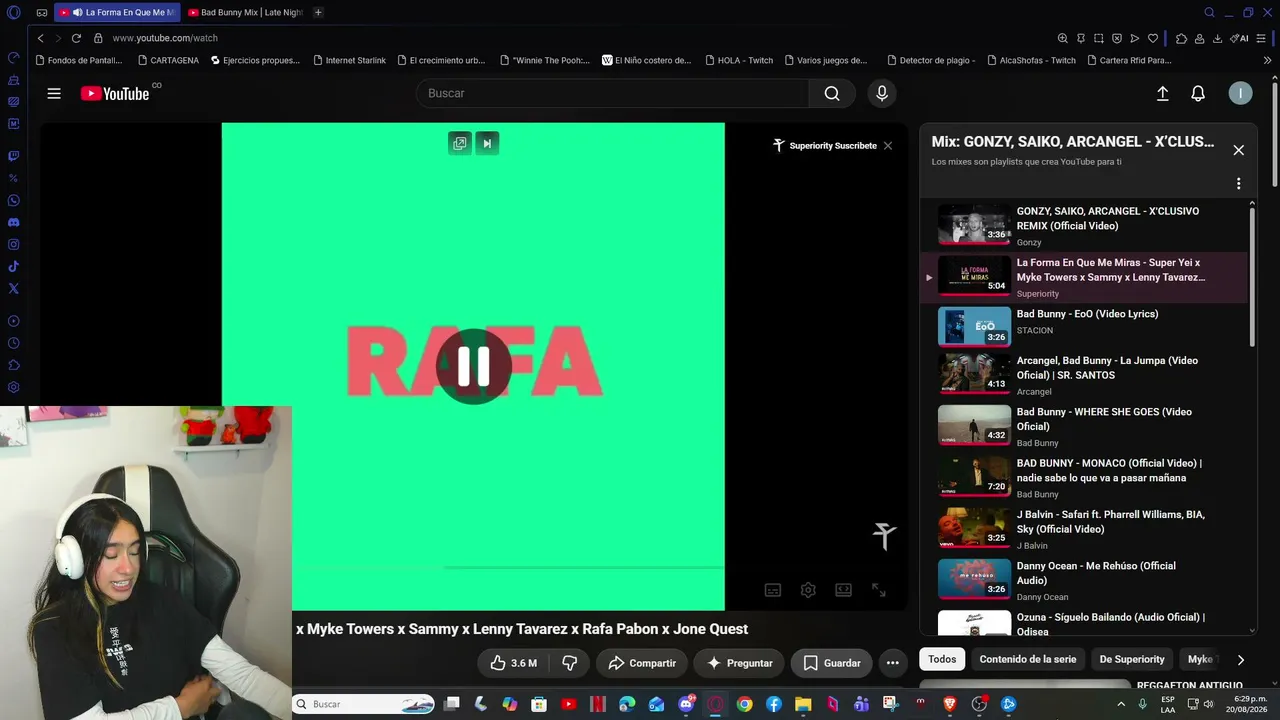
Task: Open browsing history clock in the sidebar
Action: 14,343
